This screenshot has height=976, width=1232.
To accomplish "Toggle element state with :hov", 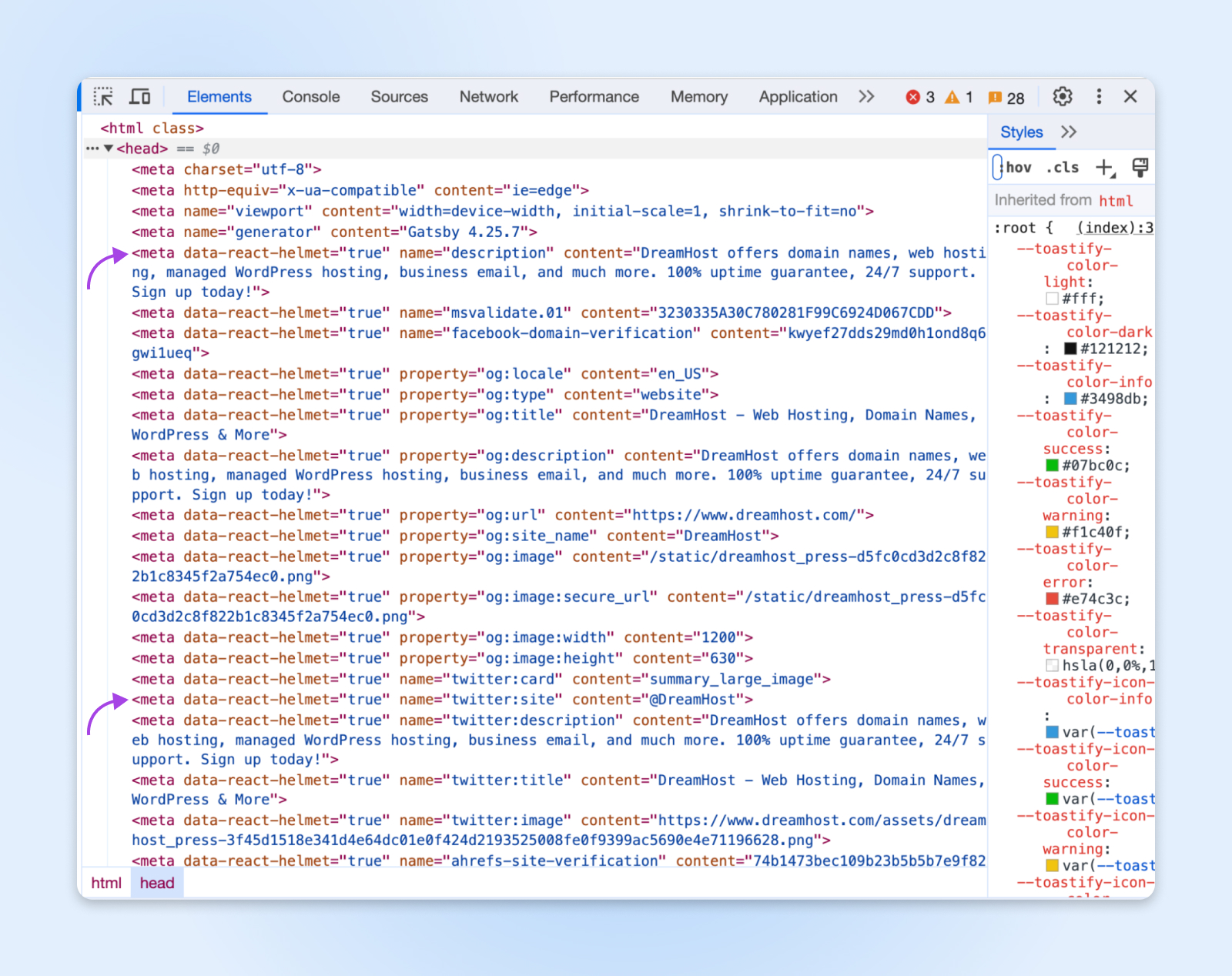I will (1017, 167).
